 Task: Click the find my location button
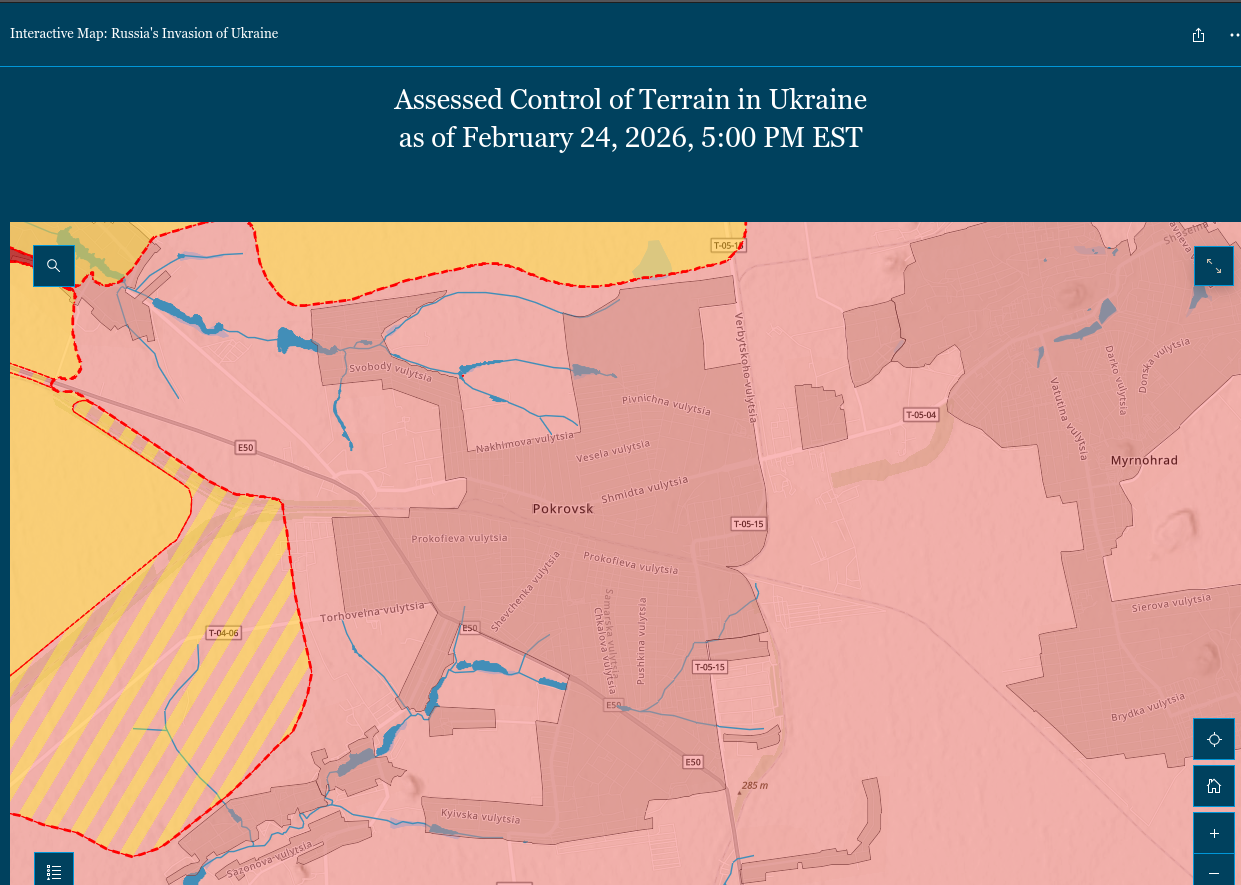point(1214,739)
